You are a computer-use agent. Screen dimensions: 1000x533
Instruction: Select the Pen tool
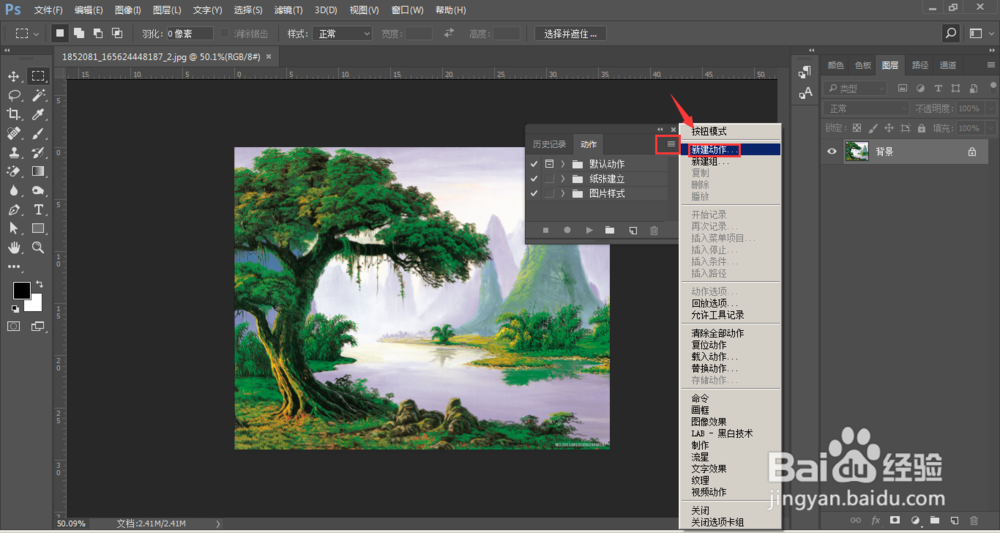[x=13, y=210]
